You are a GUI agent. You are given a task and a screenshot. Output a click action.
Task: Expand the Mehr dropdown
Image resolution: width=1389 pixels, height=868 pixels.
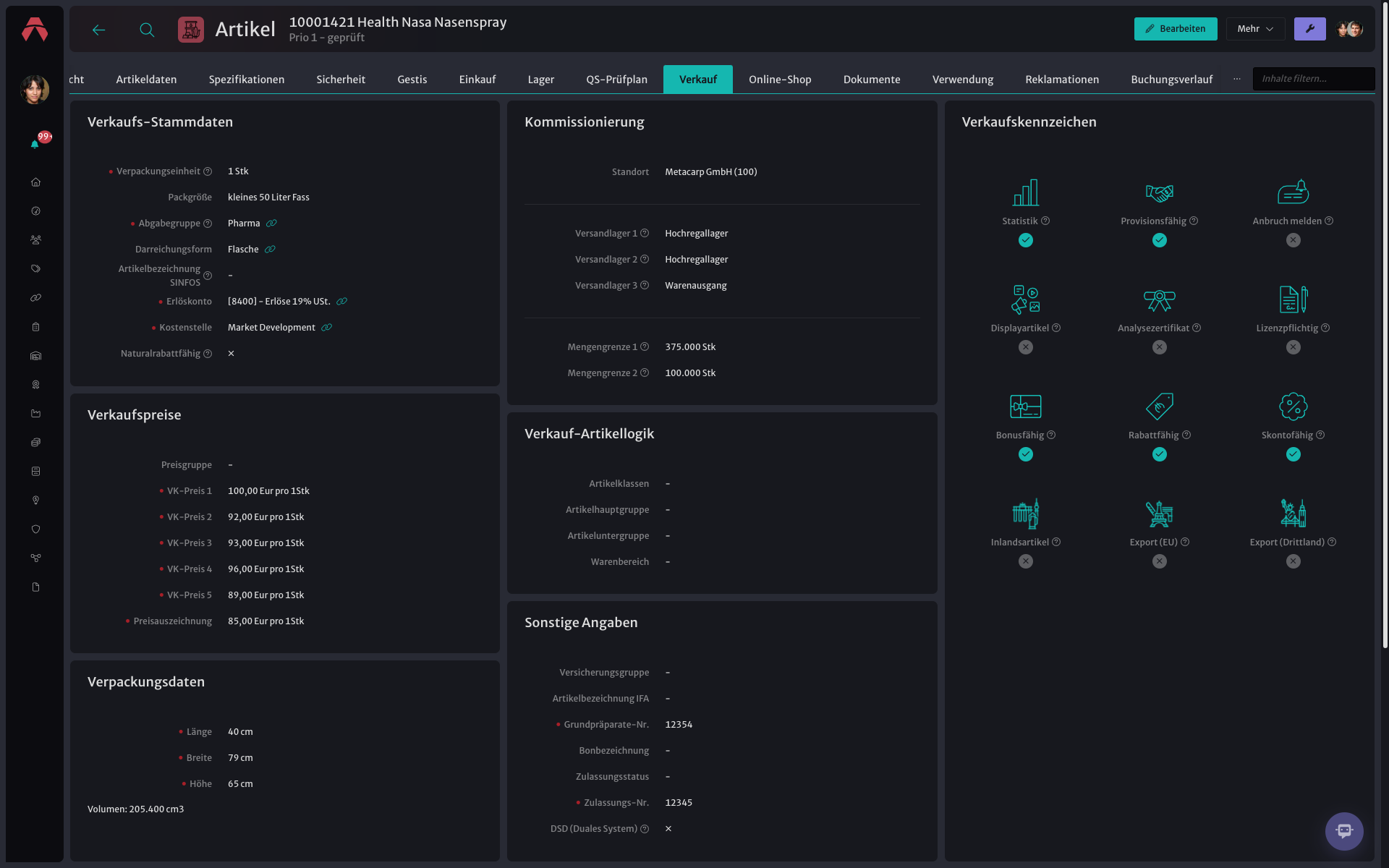pyautogui.click(x=1255, y=29)
